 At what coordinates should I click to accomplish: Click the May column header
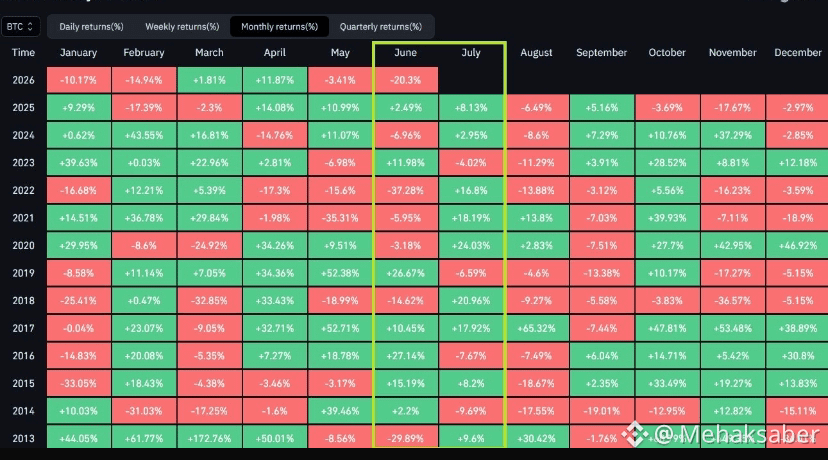tap(340, 53)
